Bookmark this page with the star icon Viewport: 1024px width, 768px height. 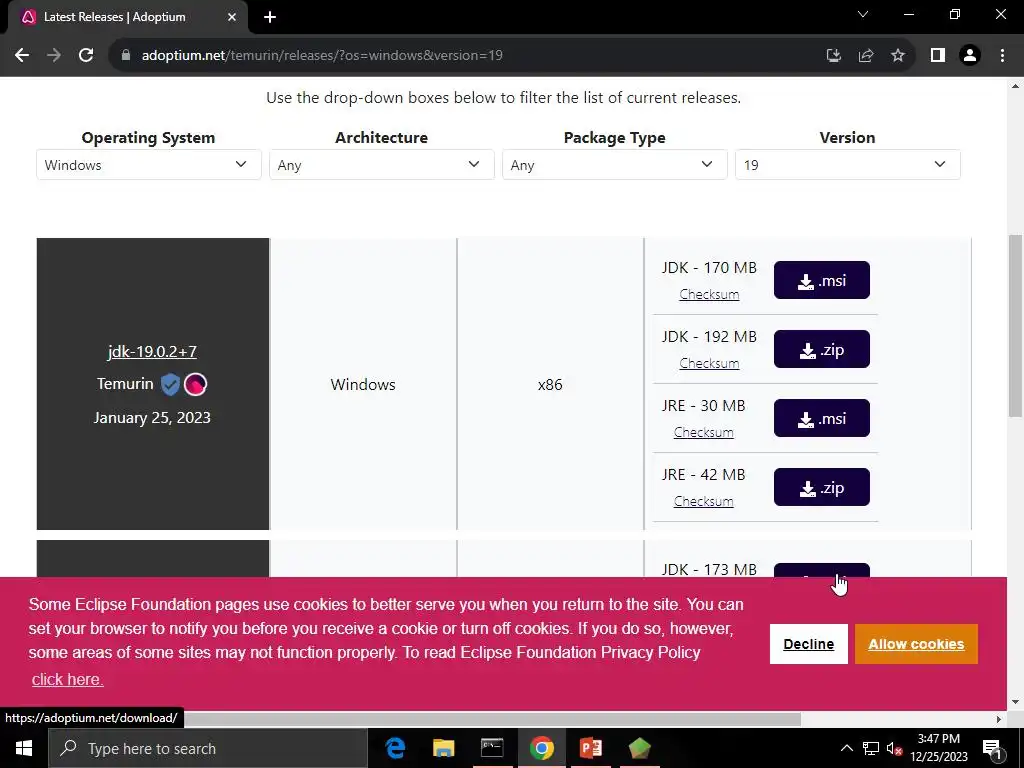(x=898, y=56)
